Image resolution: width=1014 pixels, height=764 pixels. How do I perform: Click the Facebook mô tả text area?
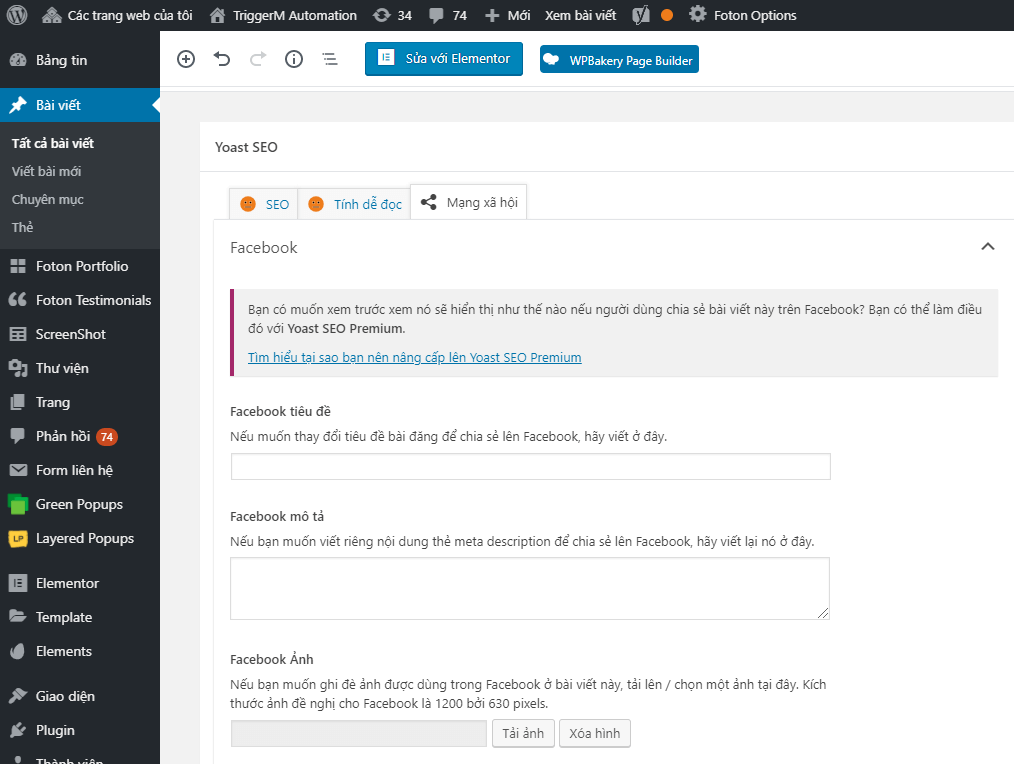pyautogui.click(x=530, y=588)
